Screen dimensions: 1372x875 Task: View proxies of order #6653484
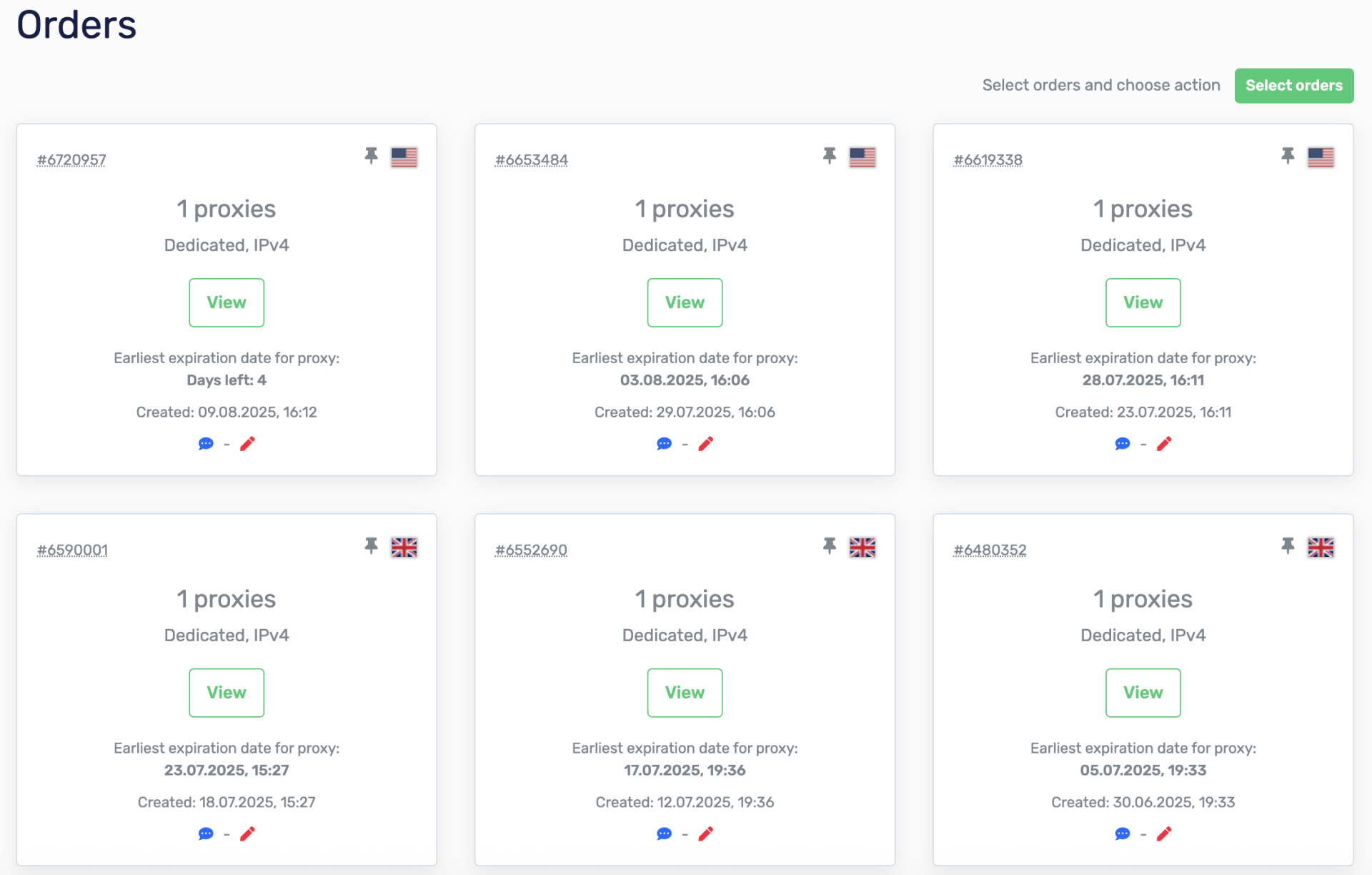[685, 302]
